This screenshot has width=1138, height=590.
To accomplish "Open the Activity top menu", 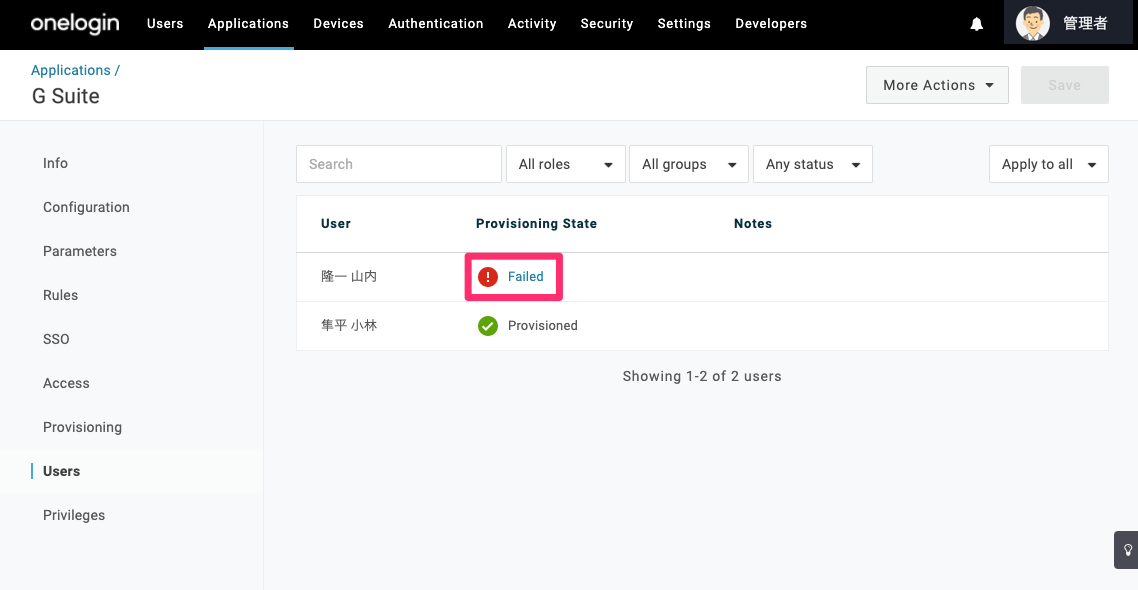I will [x=532, y=24].
